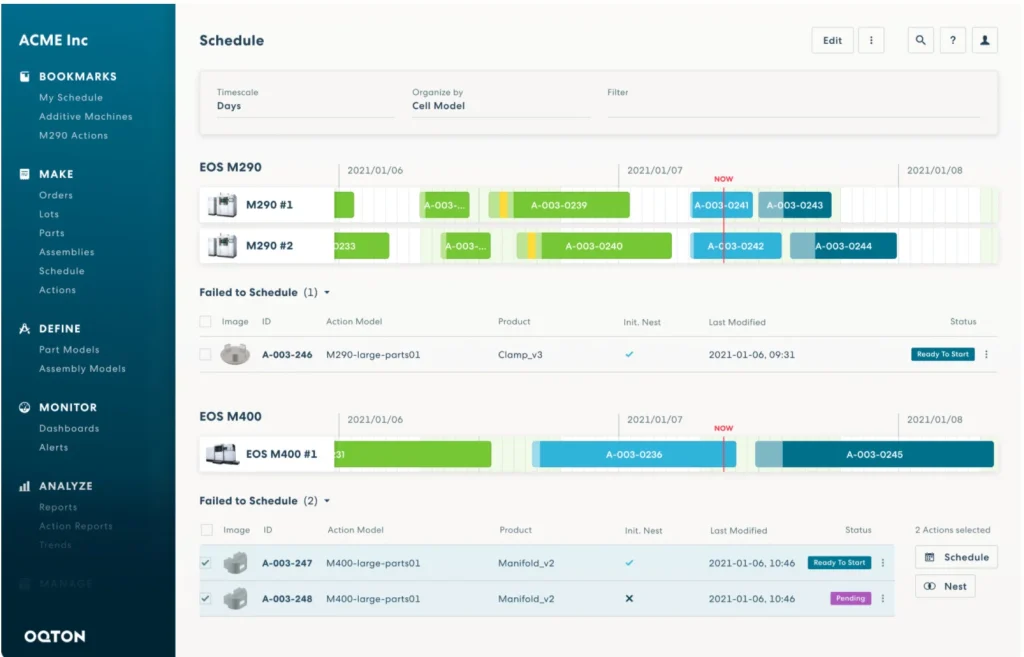Click the search magnifier icon

[920, 41]
